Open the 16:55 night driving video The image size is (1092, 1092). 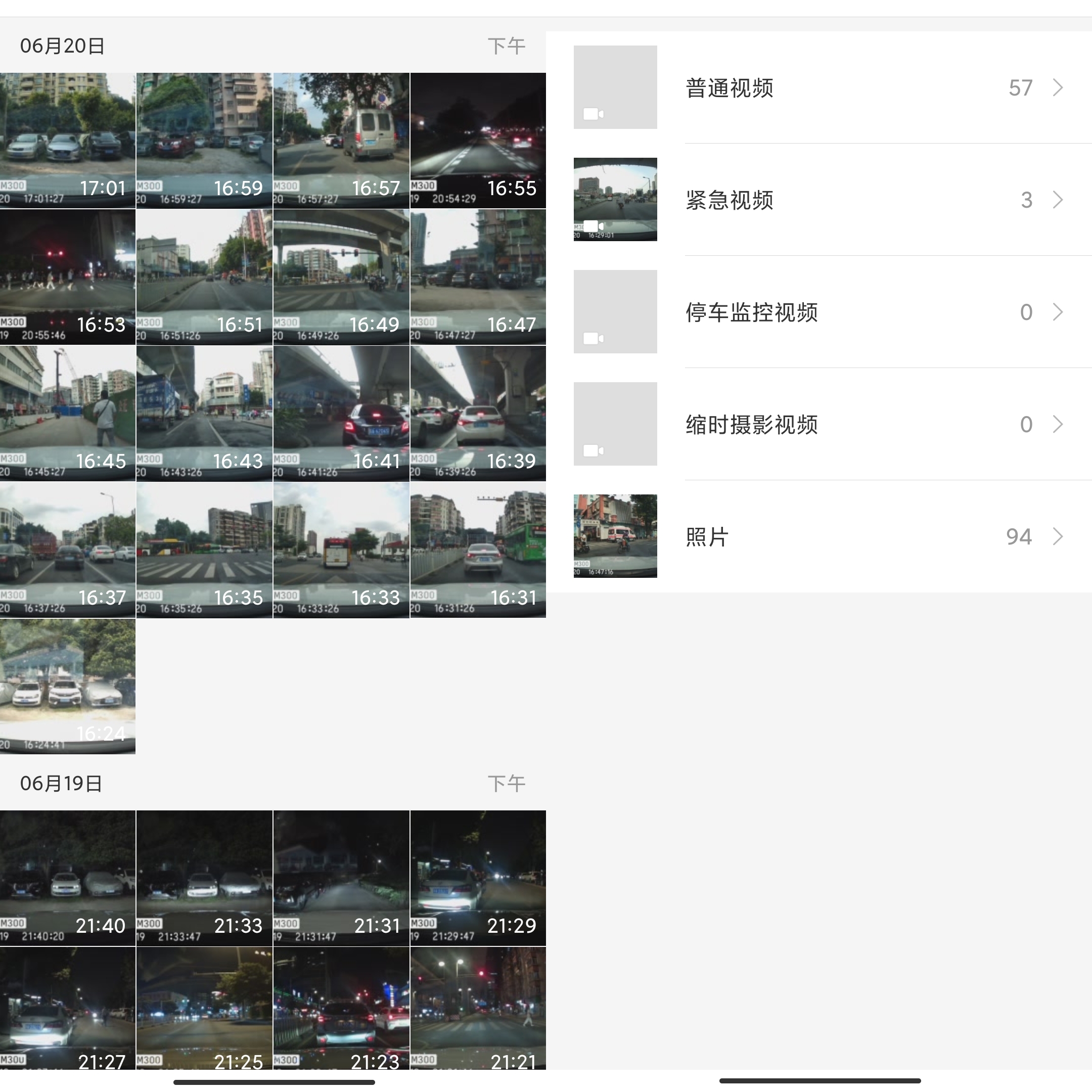click(x=478, y=140)
